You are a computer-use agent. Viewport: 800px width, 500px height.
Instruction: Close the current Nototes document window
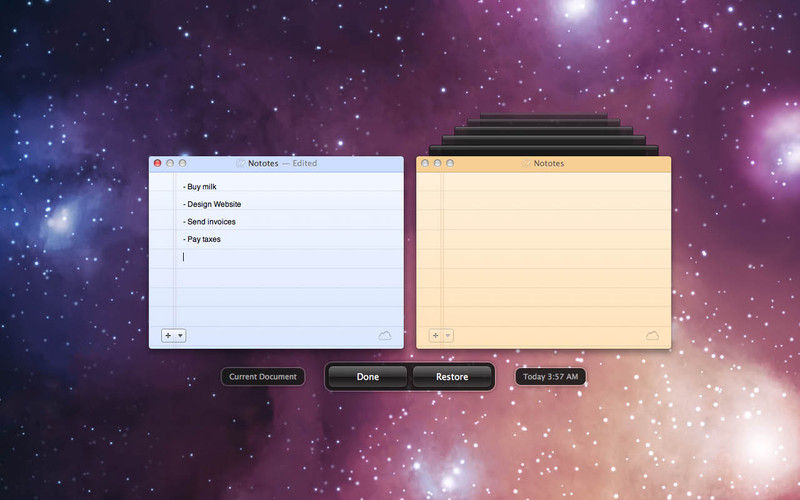point(158,163)
